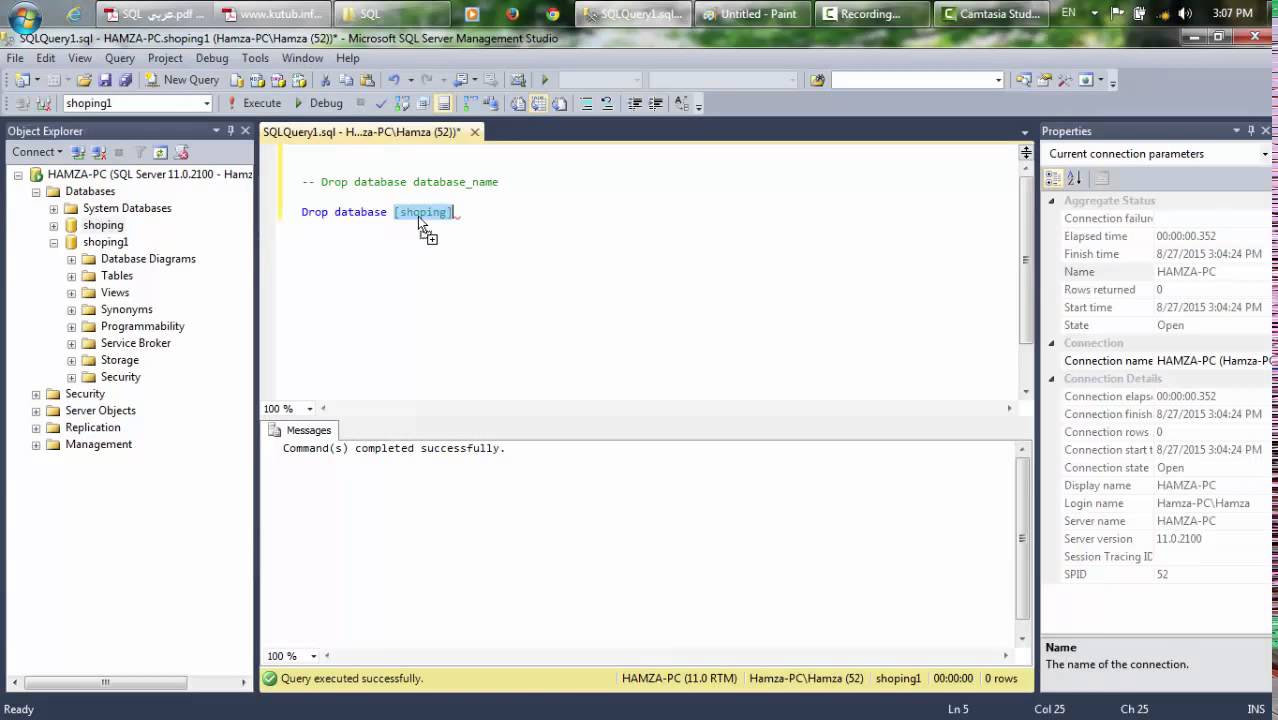Viewport: 1278px width, 720px height.
Task: Select the Storage tree item
Action: click(120, 360)
